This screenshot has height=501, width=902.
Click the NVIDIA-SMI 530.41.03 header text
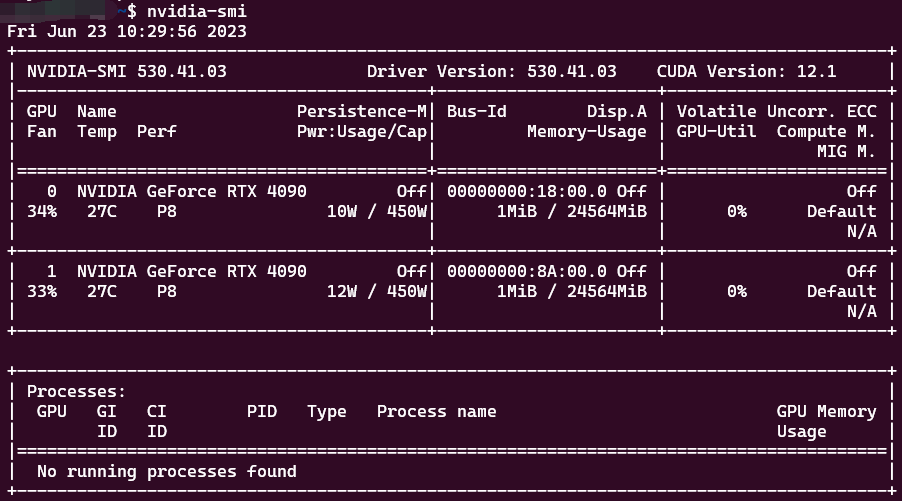pyautogui.click(x=127, y=71)
